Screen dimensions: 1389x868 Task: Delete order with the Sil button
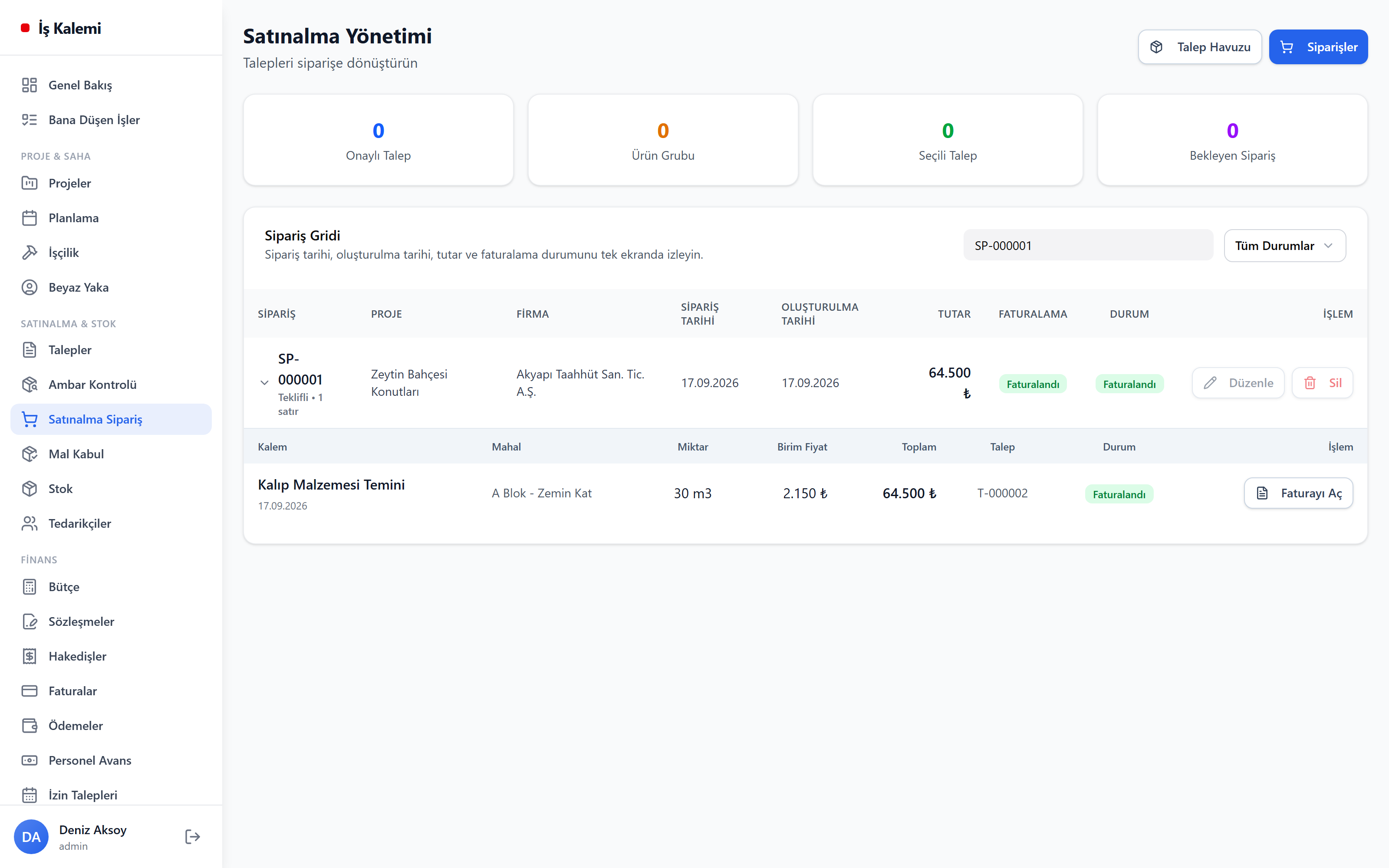1322,383
